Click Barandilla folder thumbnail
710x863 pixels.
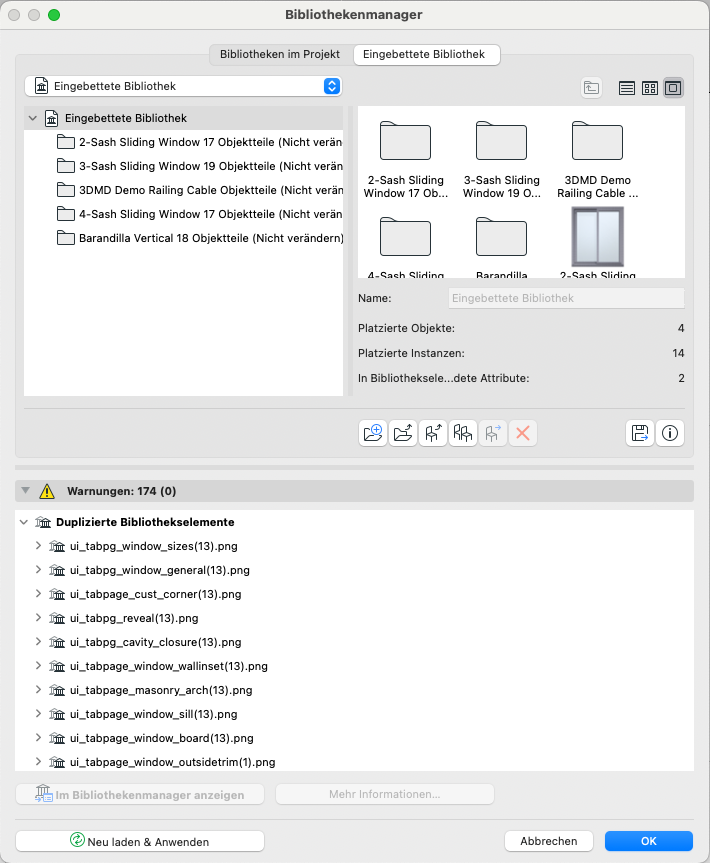coord(501,237)
